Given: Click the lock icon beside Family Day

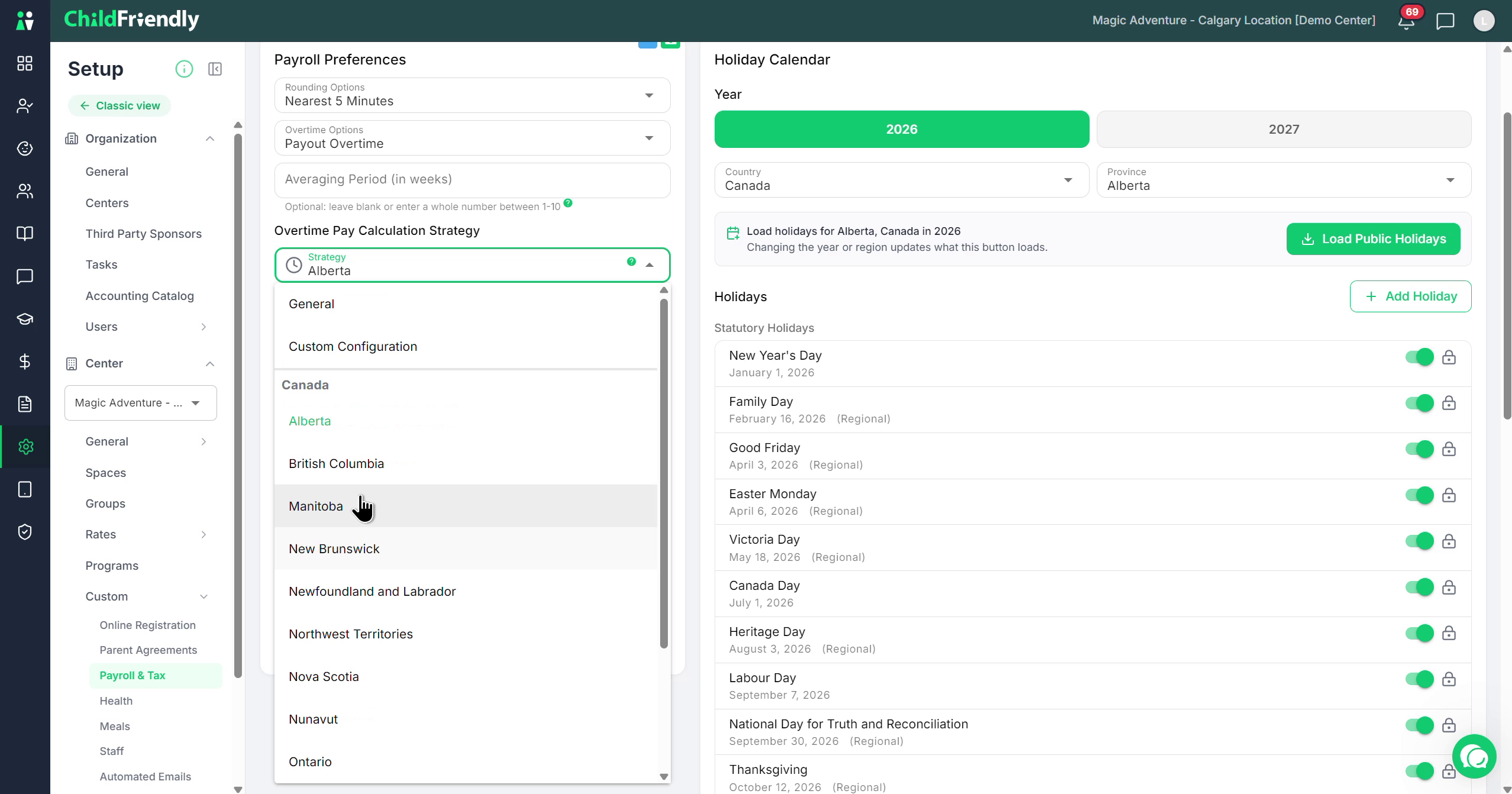Looking at the screenshot, I should pyautogui.click(x=1449, y=403).
